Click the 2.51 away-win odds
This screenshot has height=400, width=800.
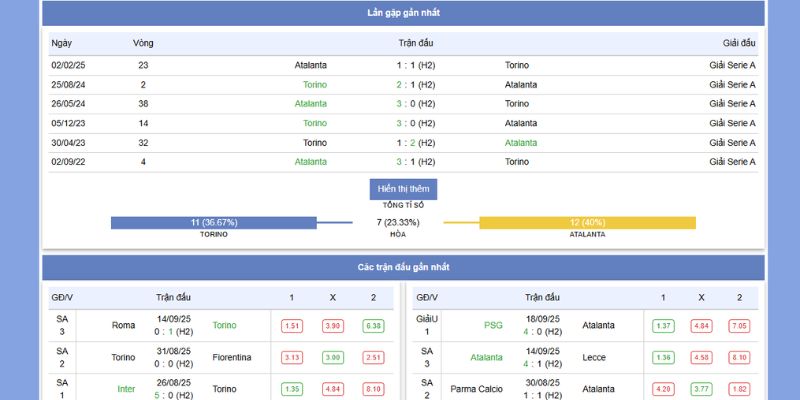tap(373, 358)
